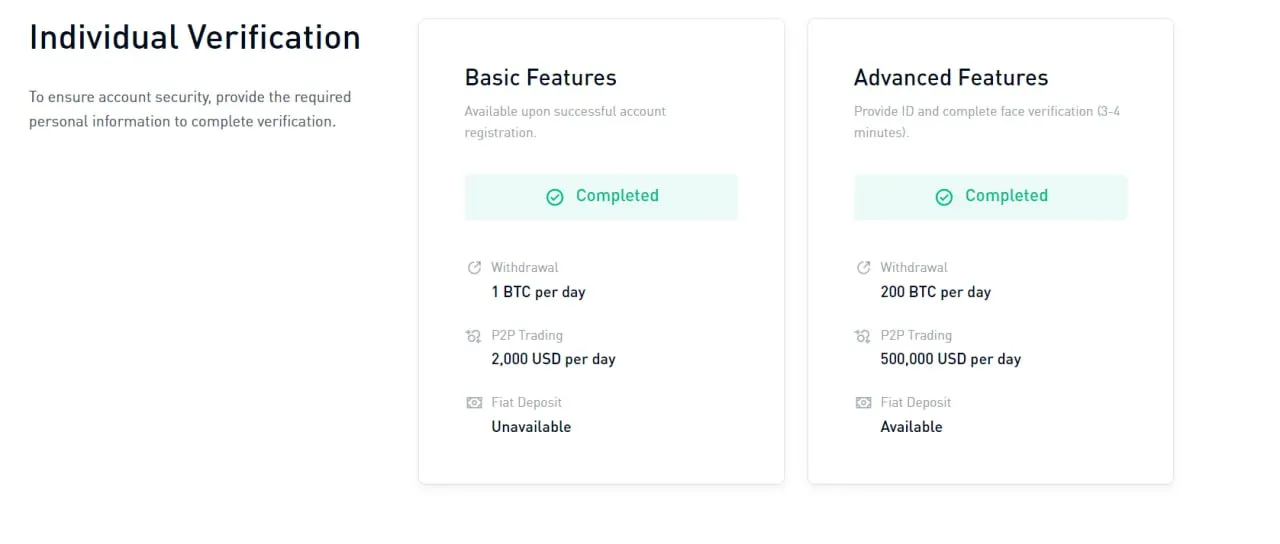The width and height of the screenshot is (1280, 544).
Task: Select the Basic Features card title
Action: coord(540,78)
